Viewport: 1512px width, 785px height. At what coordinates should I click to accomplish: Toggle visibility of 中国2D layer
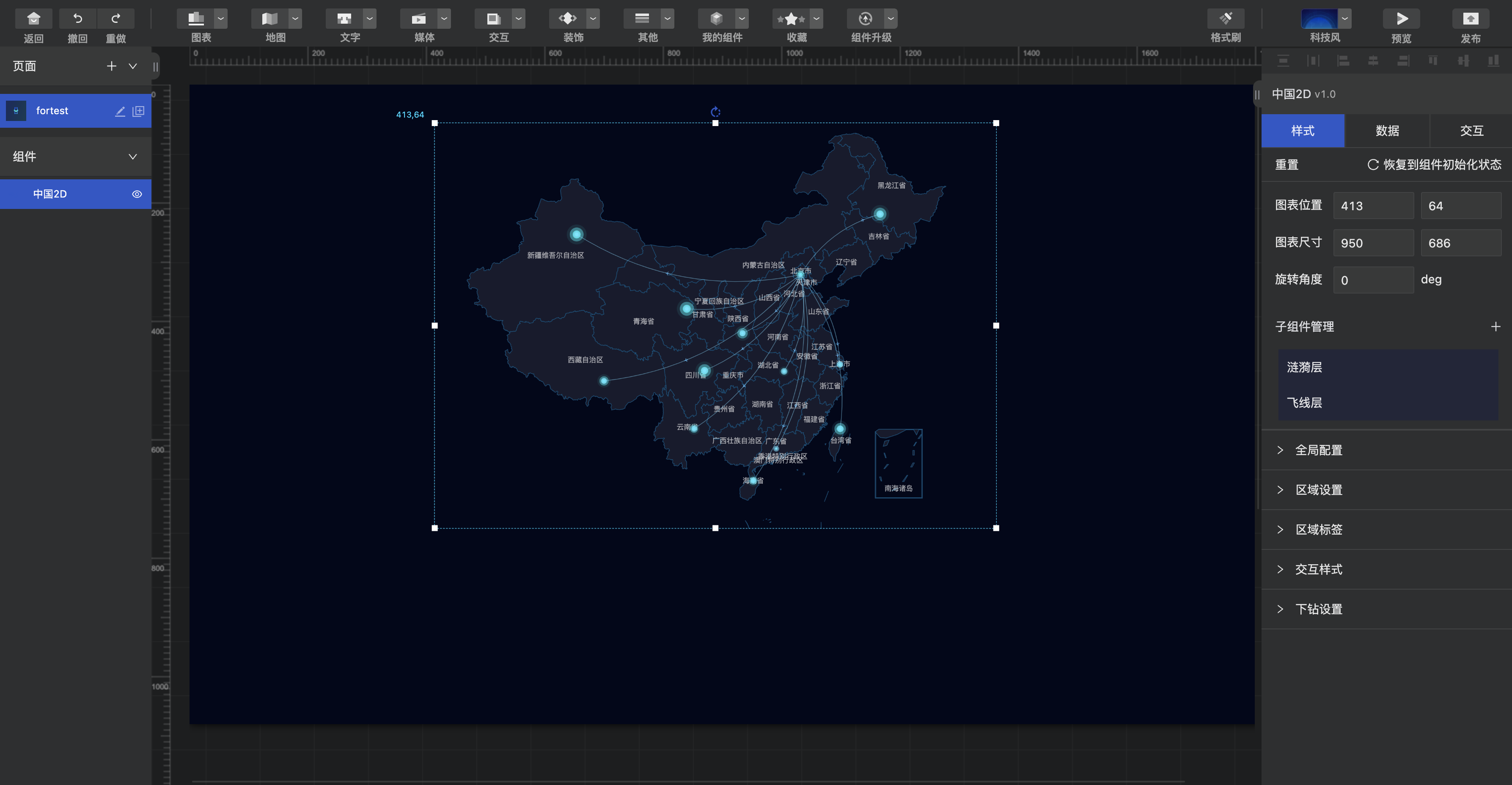pos(137,194)
